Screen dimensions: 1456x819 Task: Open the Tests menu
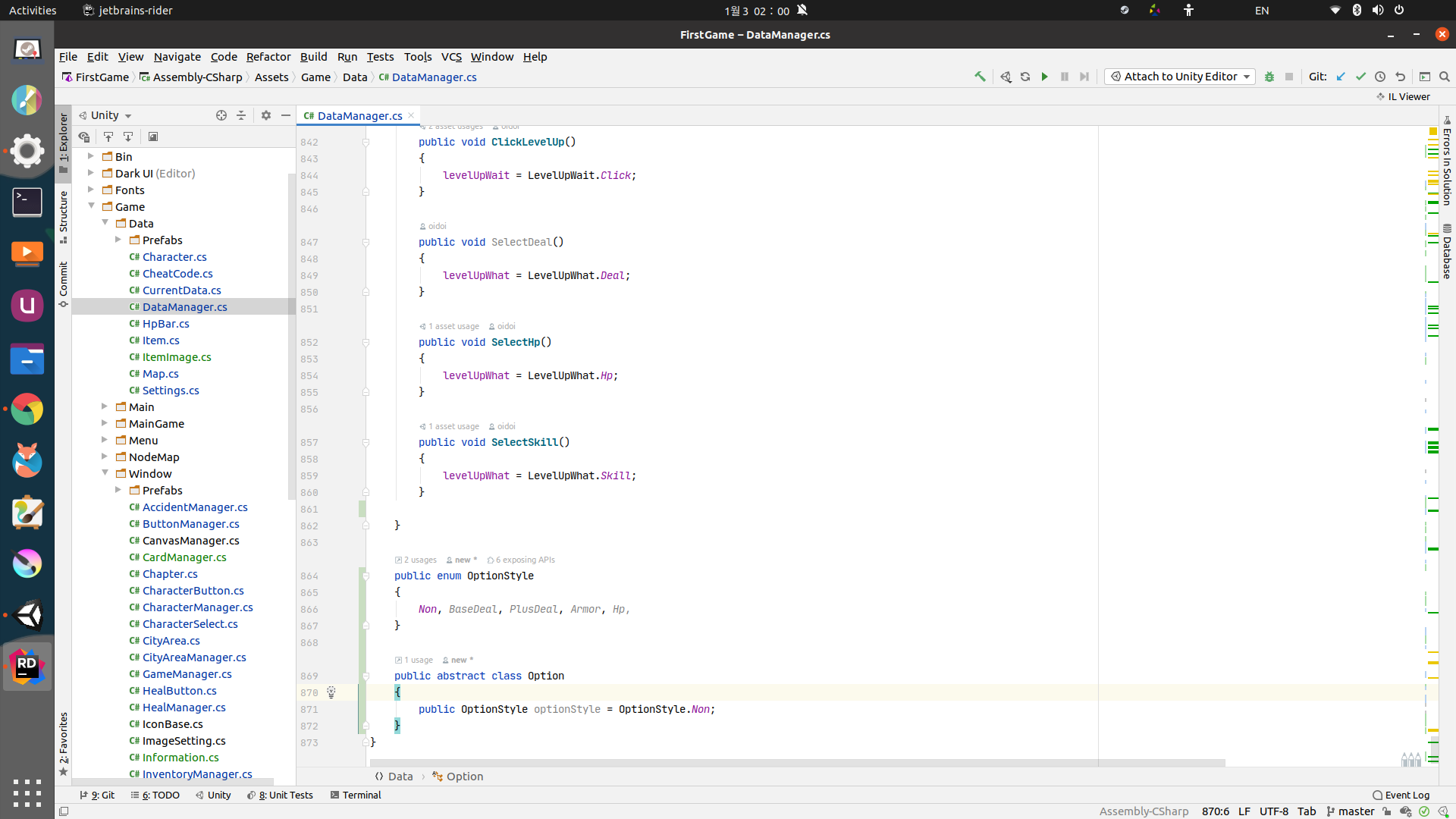[380, 57]
